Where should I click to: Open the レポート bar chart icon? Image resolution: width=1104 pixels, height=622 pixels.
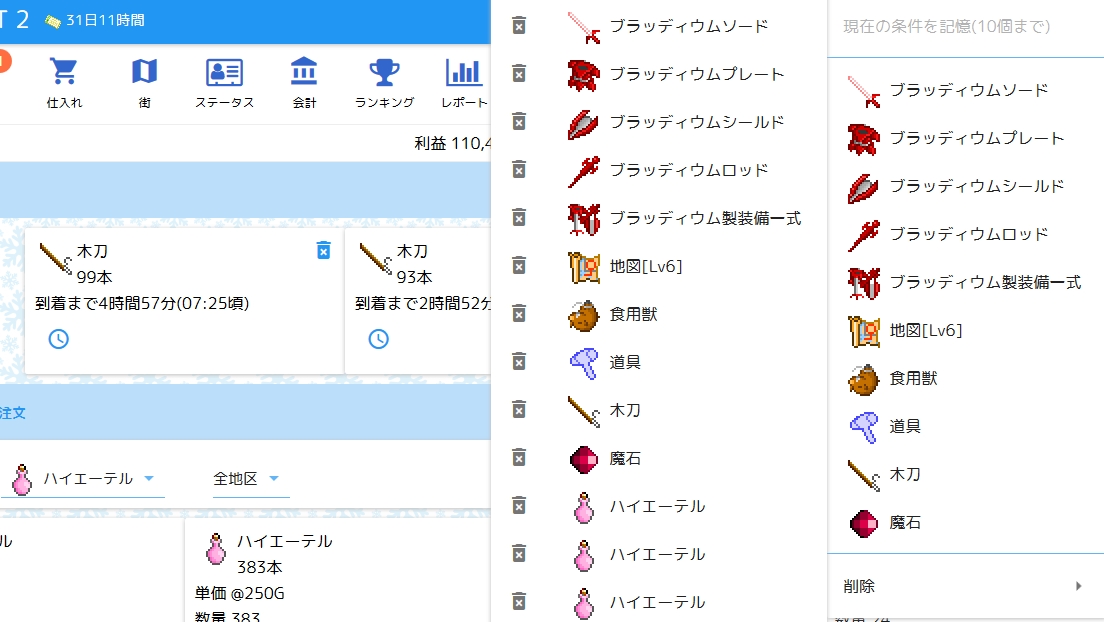click(463, 73)
